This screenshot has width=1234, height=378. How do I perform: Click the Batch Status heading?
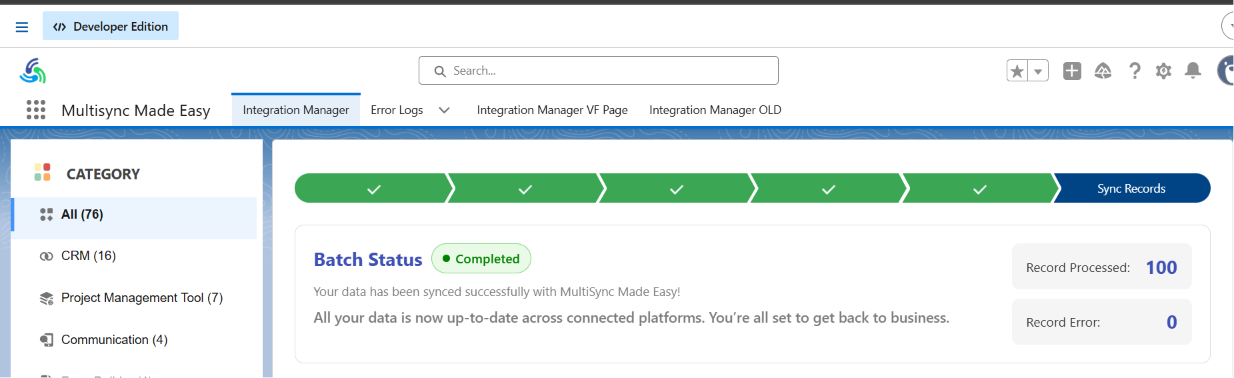tap(368, 259)
